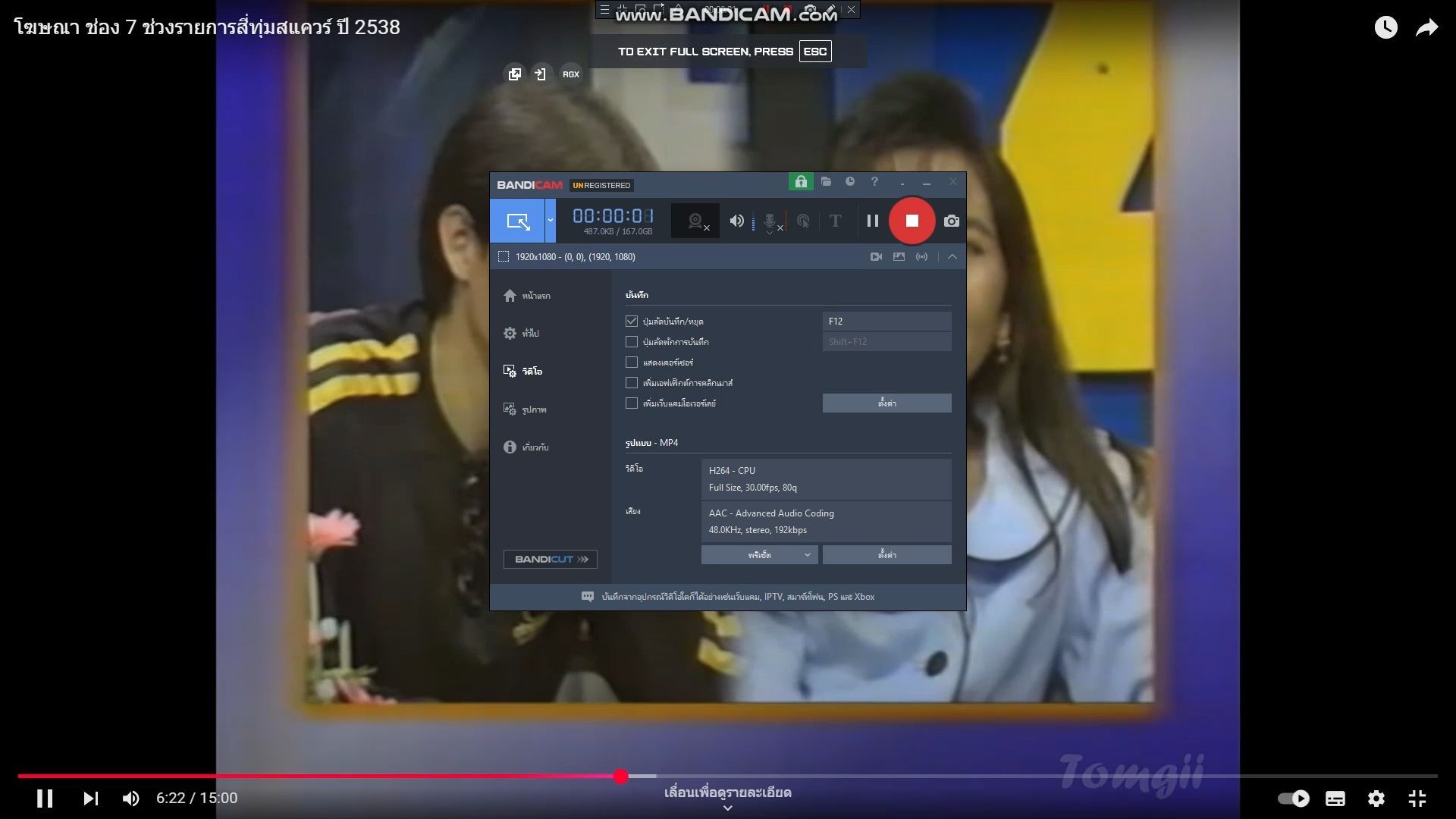Click the record section ตั้งค่า settings button
The width and height of the screenshot is (1456, 819).
coord(886,403)
